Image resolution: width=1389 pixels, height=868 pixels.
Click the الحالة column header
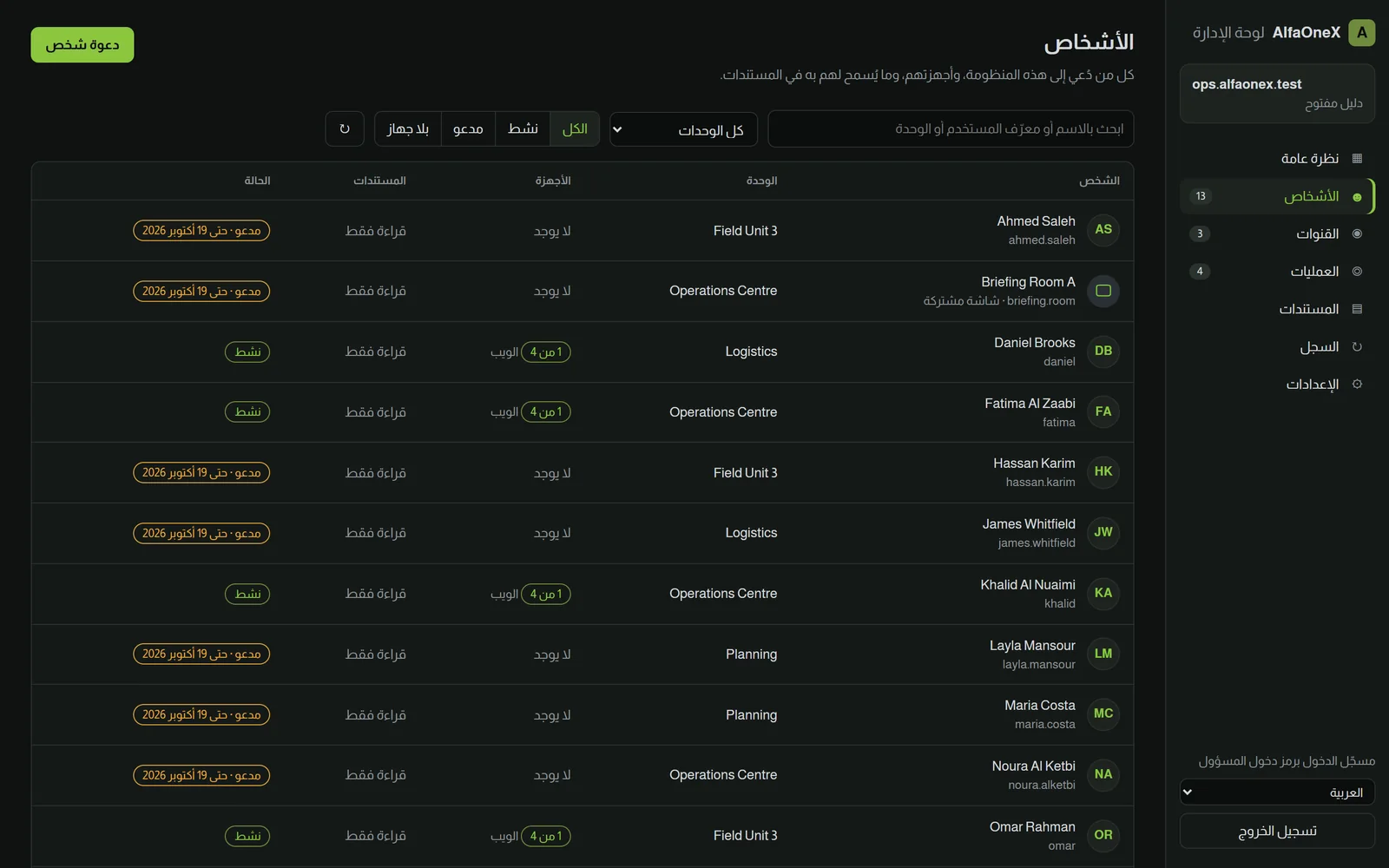tap(257, 181)
